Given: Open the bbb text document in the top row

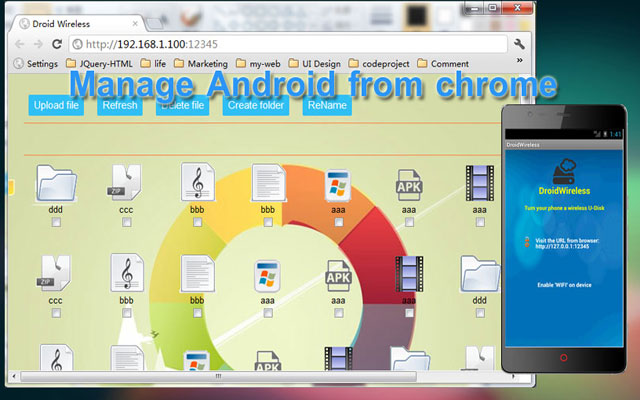Looking at the screenshot, I should coord(268,183).
